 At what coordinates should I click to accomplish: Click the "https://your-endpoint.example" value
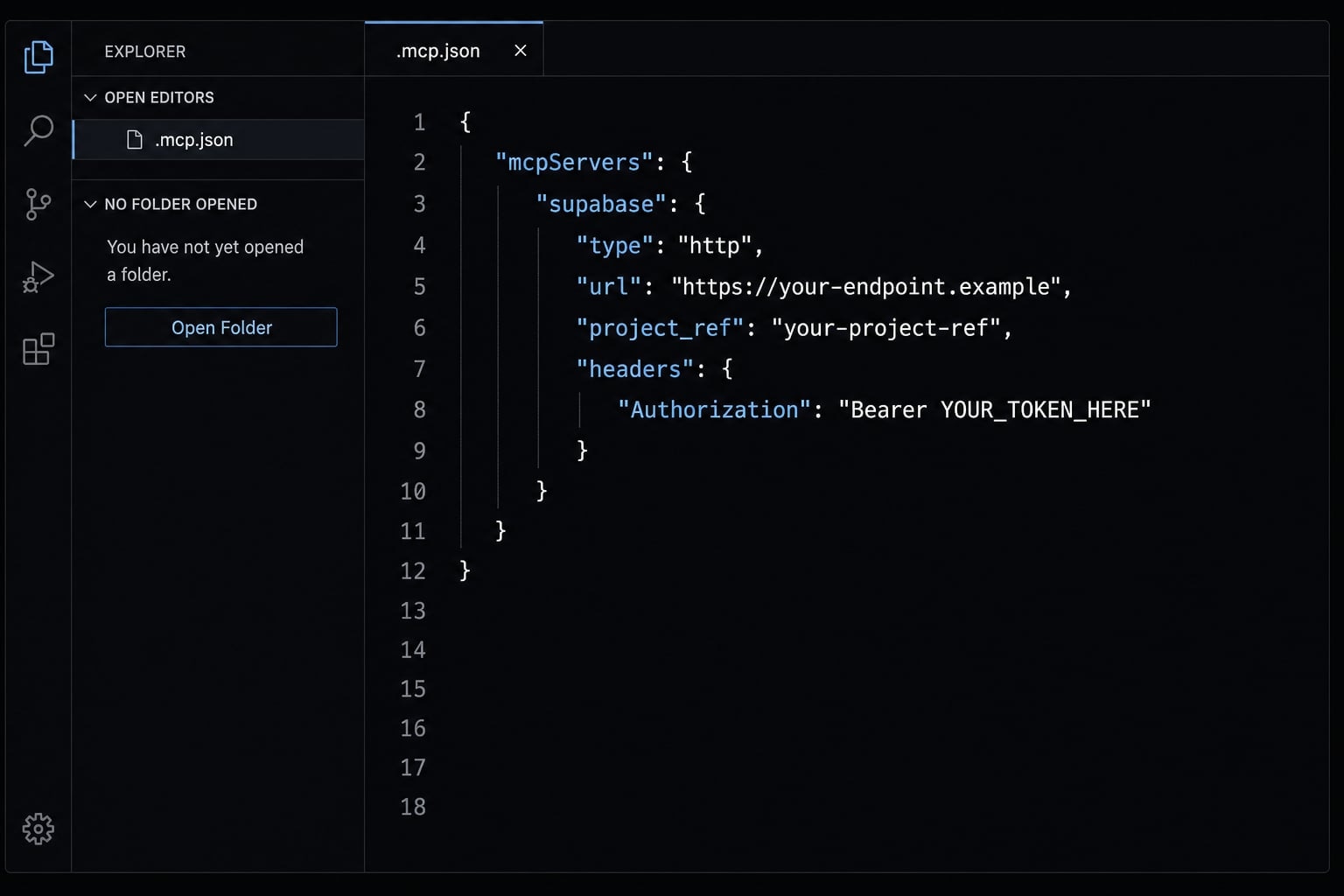click(866, 287)
